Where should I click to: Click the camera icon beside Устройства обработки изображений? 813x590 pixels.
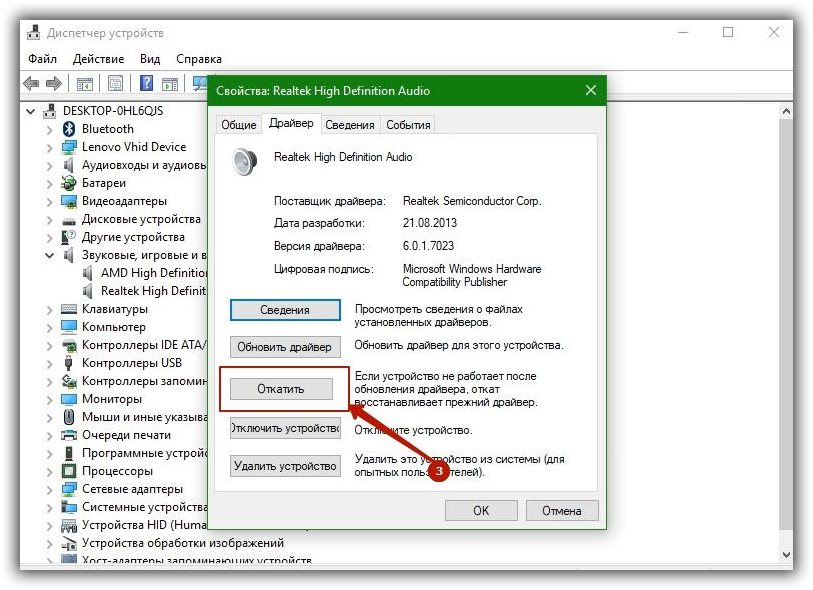pyautogui.click(x=68, y=543)
